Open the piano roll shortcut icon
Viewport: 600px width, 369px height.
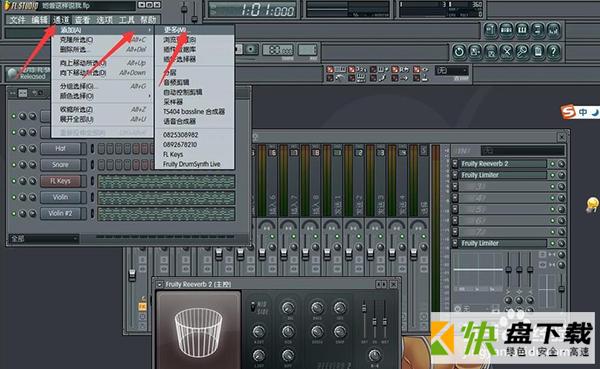522,30
